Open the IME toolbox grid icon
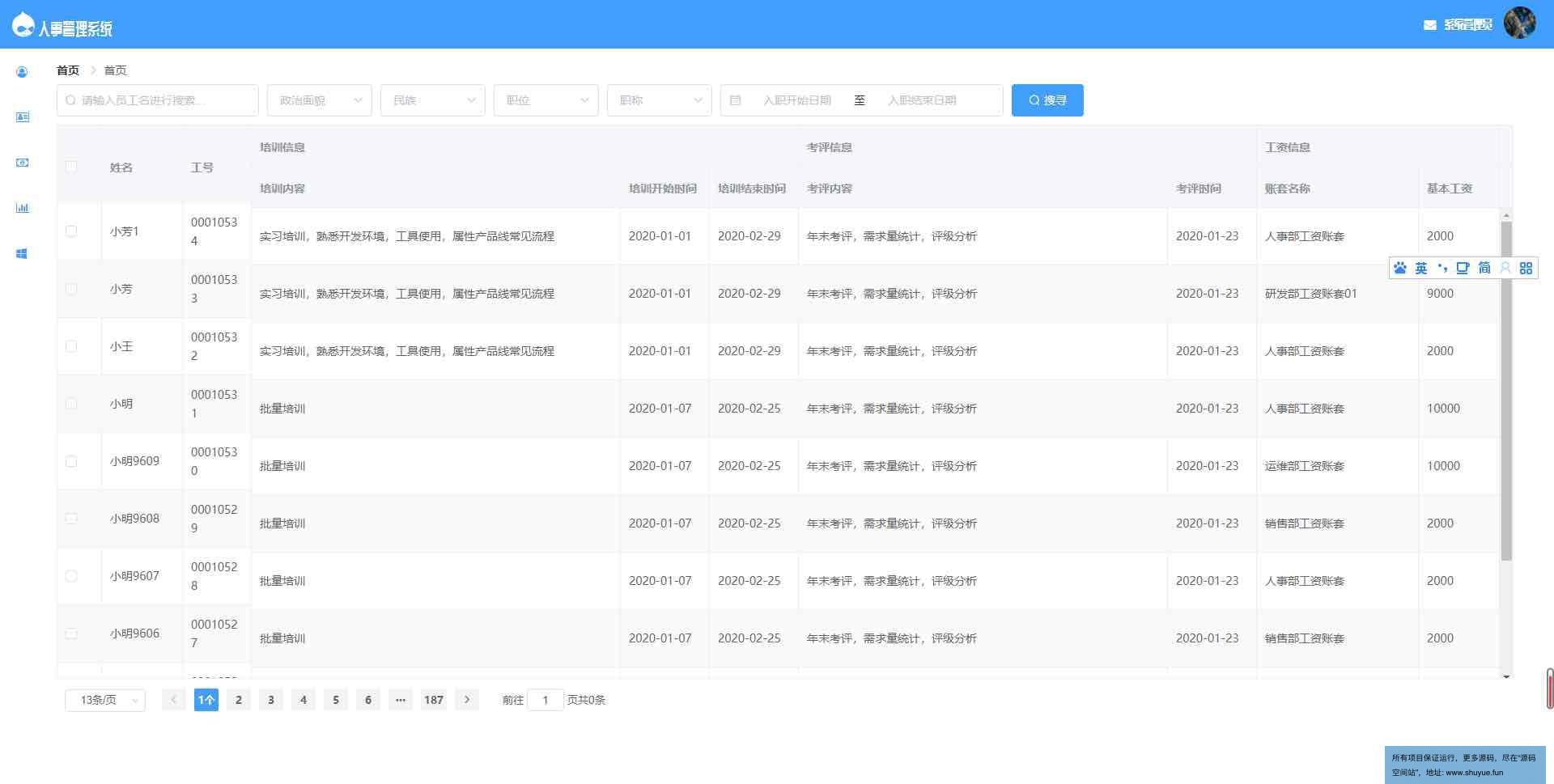This screenshot has height=784, width=1554. [x=1526, y=268]
